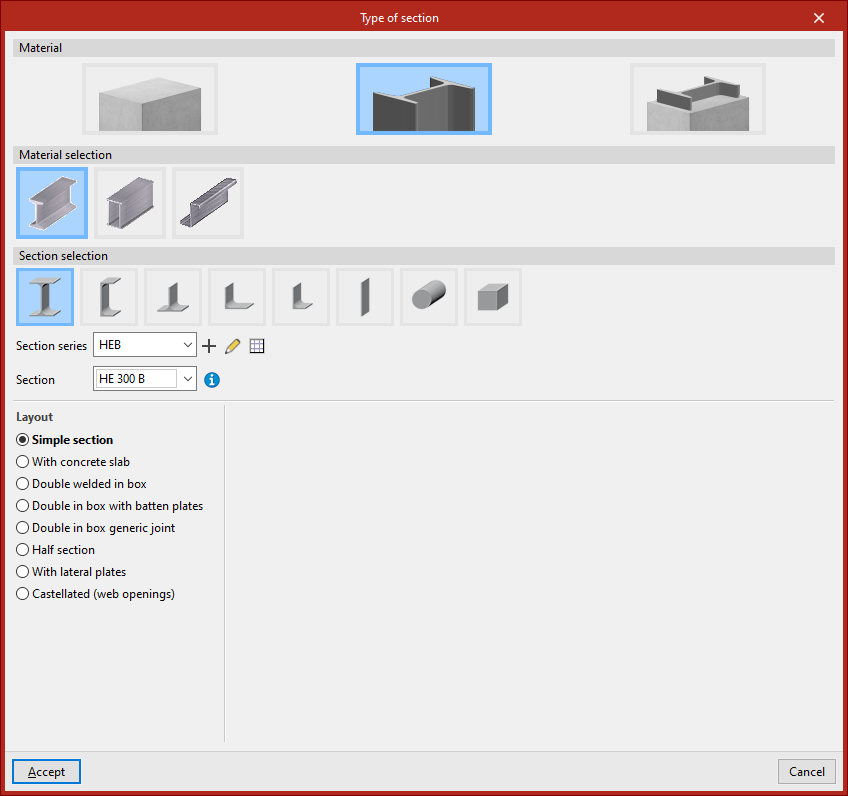
Task: Select the I-shaped section icon
Action: coord(45,297)
